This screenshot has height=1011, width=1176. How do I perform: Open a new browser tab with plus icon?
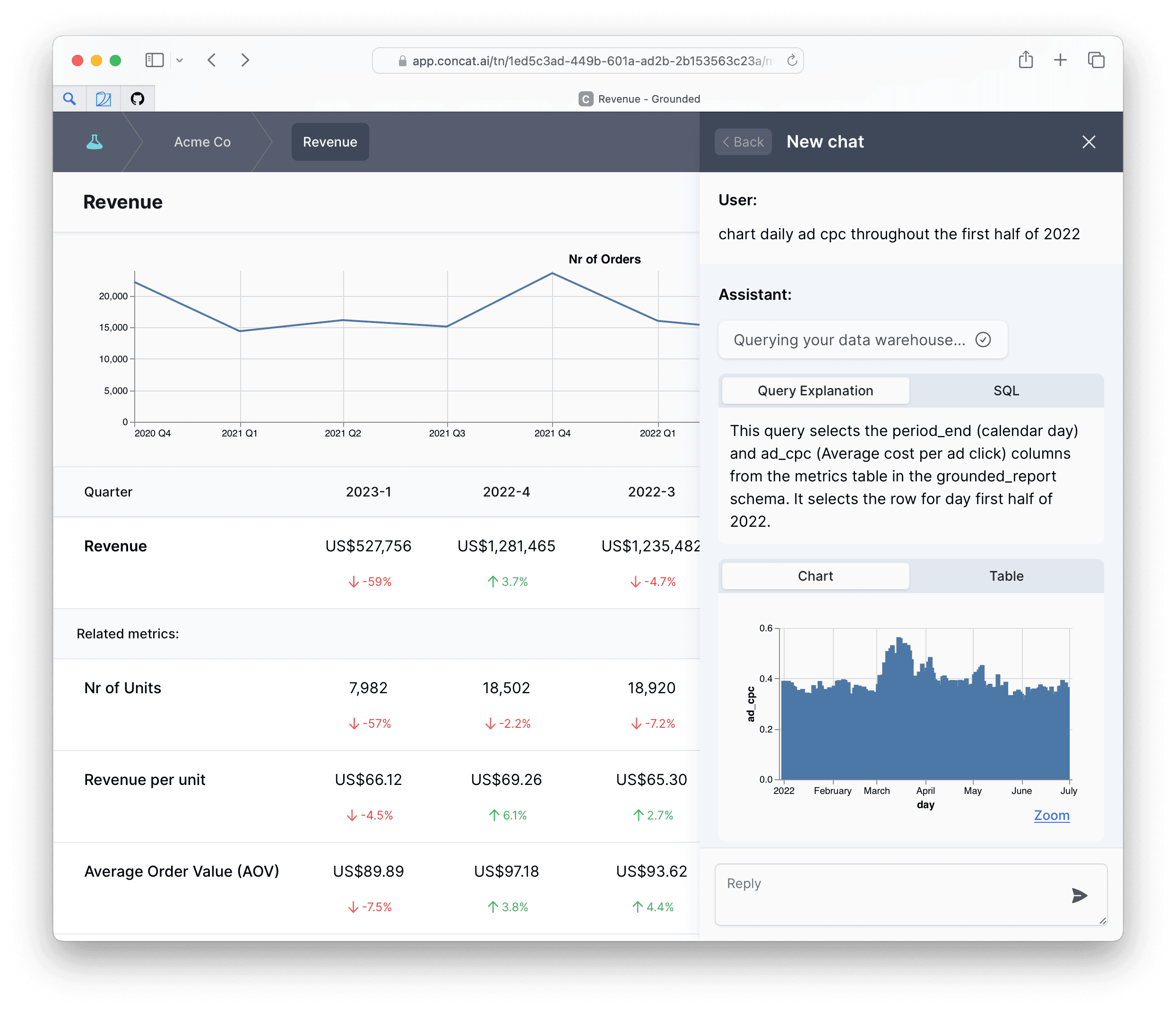point(1060,60)
